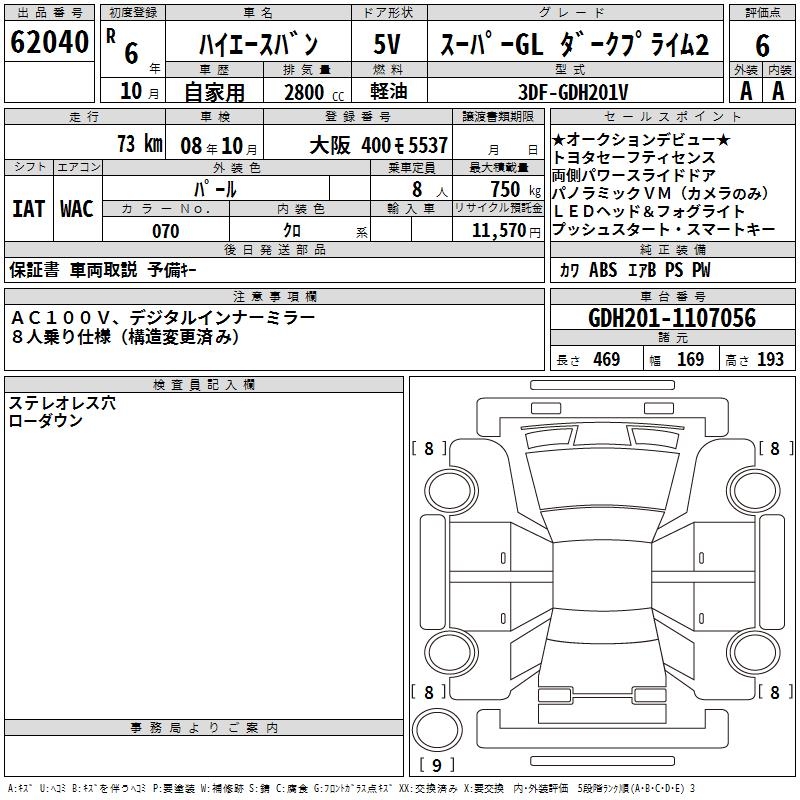The width and height of the screenshot is (800, 800).
Task: Click ★オークションデビュー★ line
Action: (641, 139)
